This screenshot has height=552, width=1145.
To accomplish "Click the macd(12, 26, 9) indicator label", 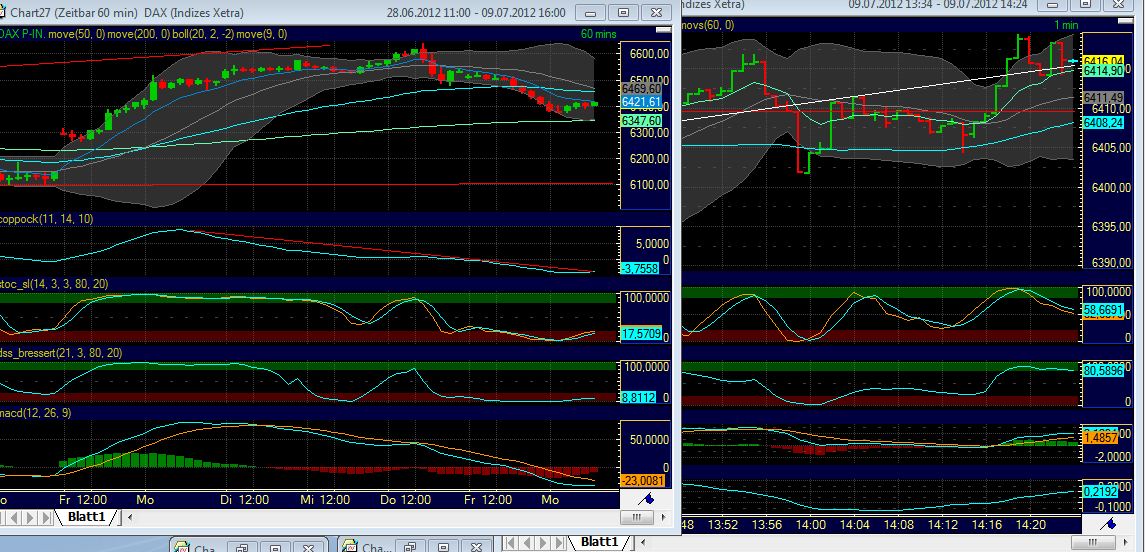I will click(x=36, y=413).
